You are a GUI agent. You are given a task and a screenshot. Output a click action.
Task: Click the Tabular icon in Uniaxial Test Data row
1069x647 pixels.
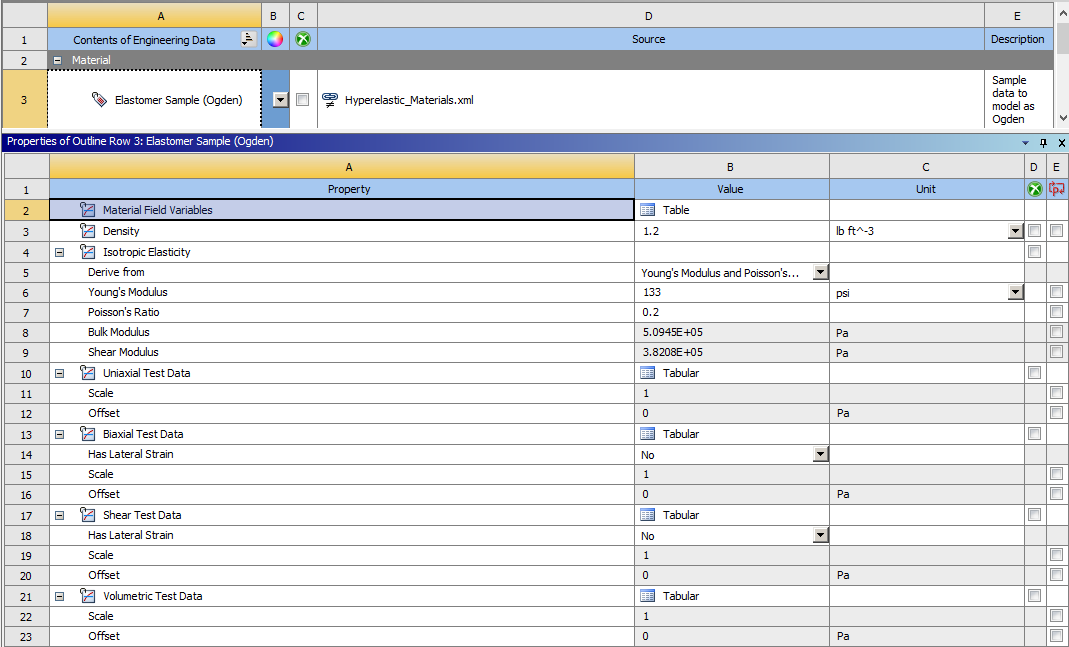coord(648,373)
